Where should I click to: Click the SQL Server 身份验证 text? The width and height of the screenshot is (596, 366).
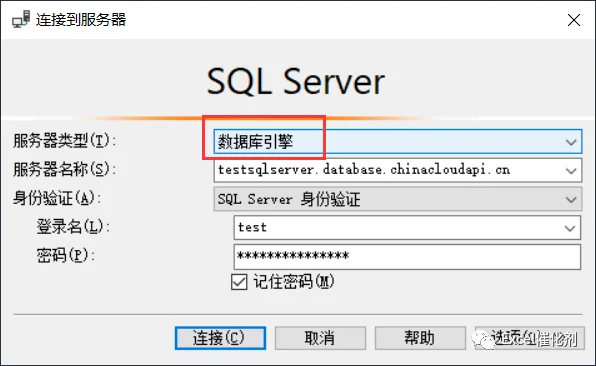click(x=289, y=199)
